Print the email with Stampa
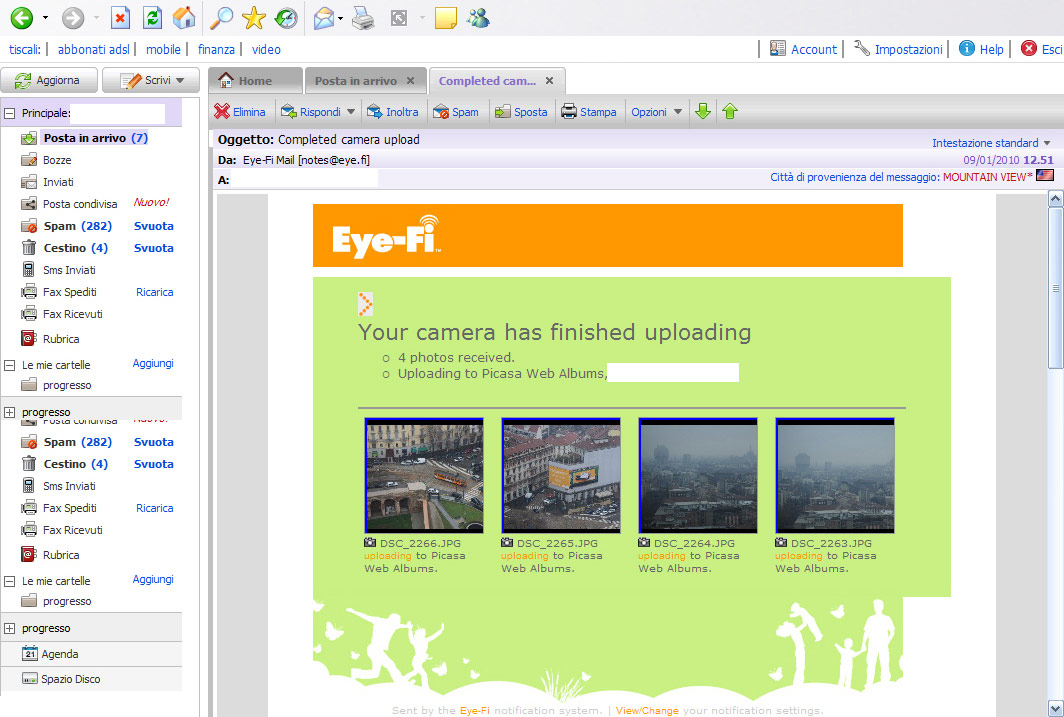 pyautogui.click(x=588, y=112)
